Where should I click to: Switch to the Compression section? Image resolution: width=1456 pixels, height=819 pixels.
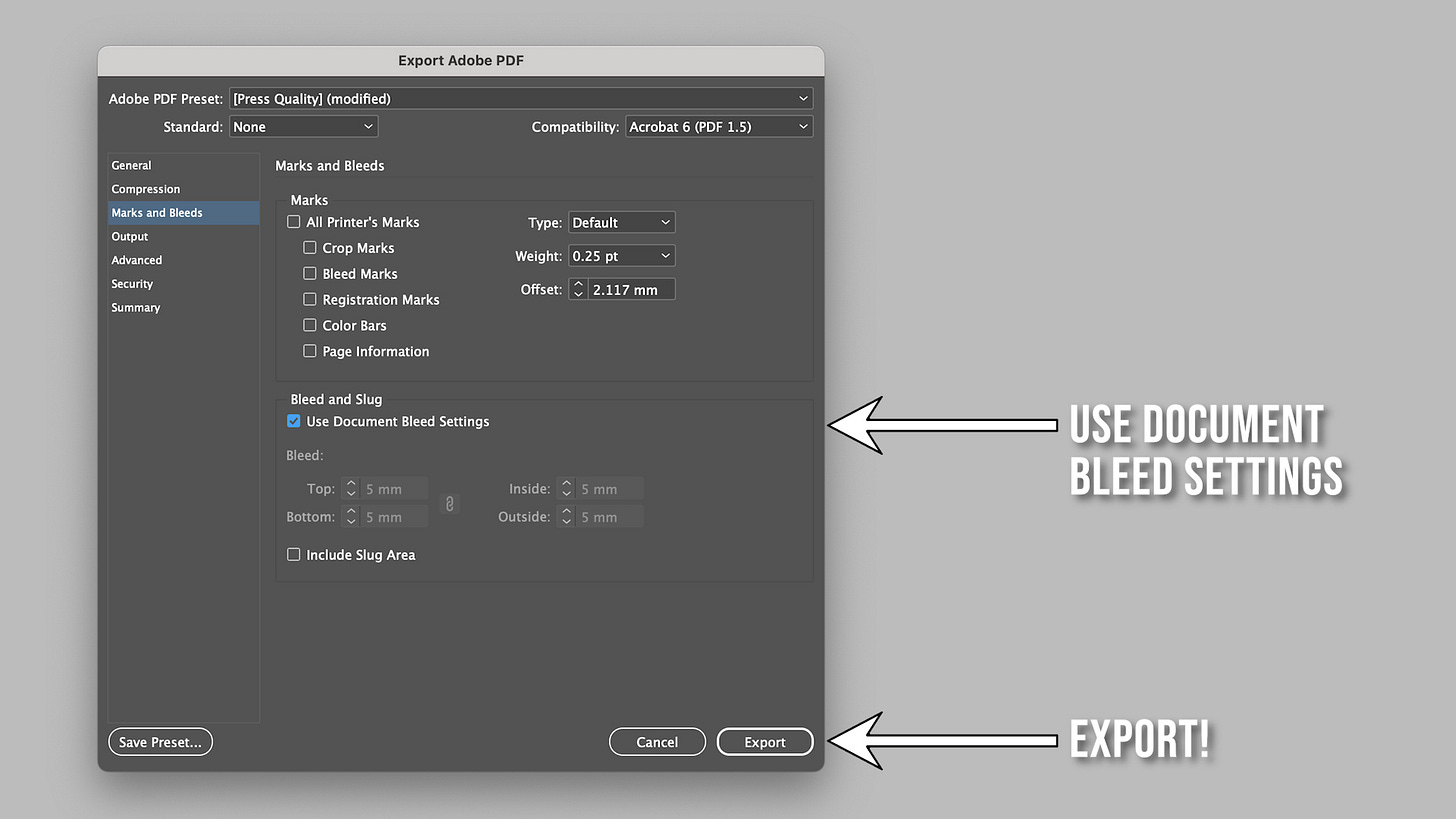click(184, 189)
